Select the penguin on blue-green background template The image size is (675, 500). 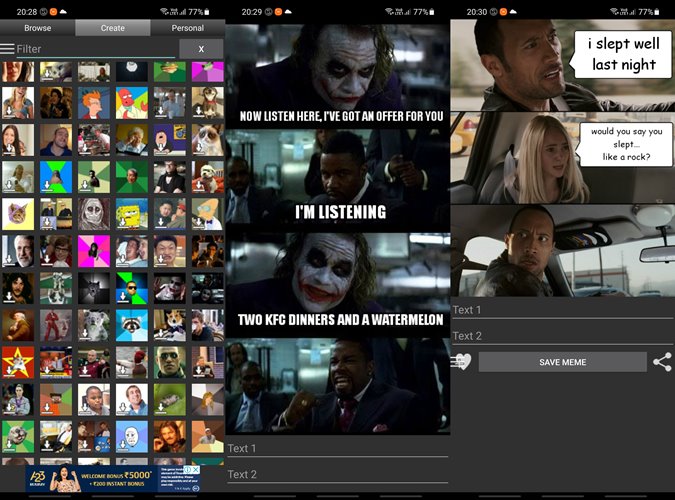(56, 177)
